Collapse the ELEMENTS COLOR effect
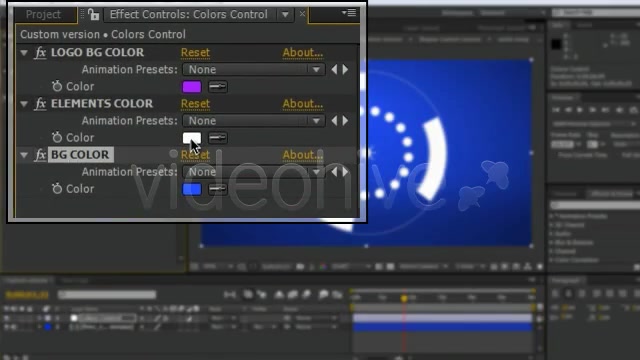This screenshot has width=640, height=360. (24, 104)
